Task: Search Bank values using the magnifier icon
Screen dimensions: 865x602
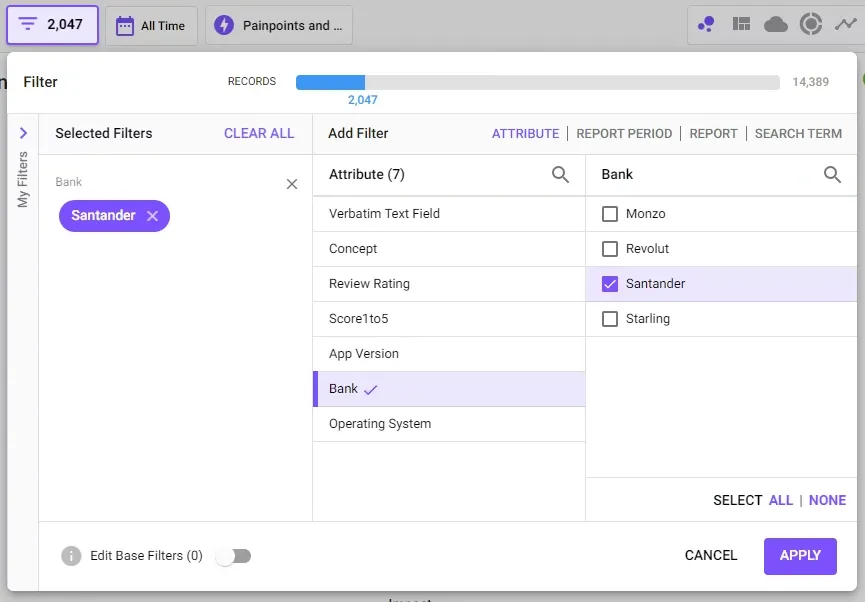Action: (x=832, y=174)
